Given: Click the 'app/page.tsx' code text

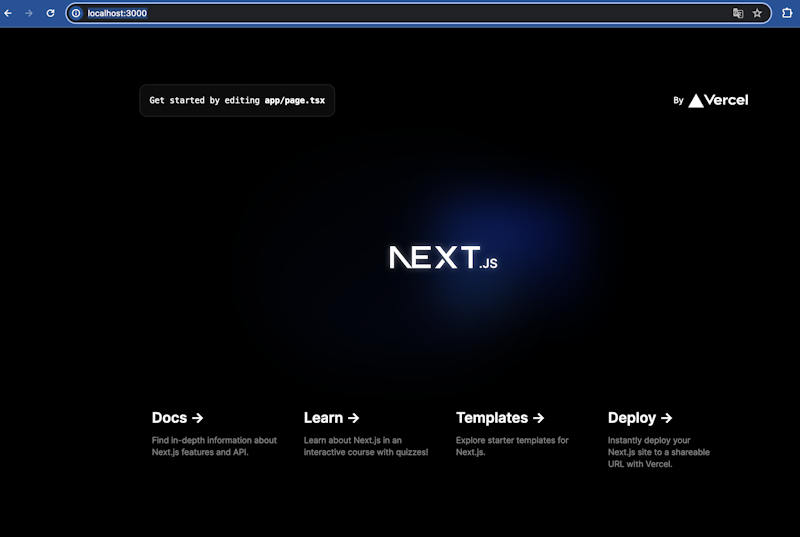Looking at the screenshot, I should point(294,100).
